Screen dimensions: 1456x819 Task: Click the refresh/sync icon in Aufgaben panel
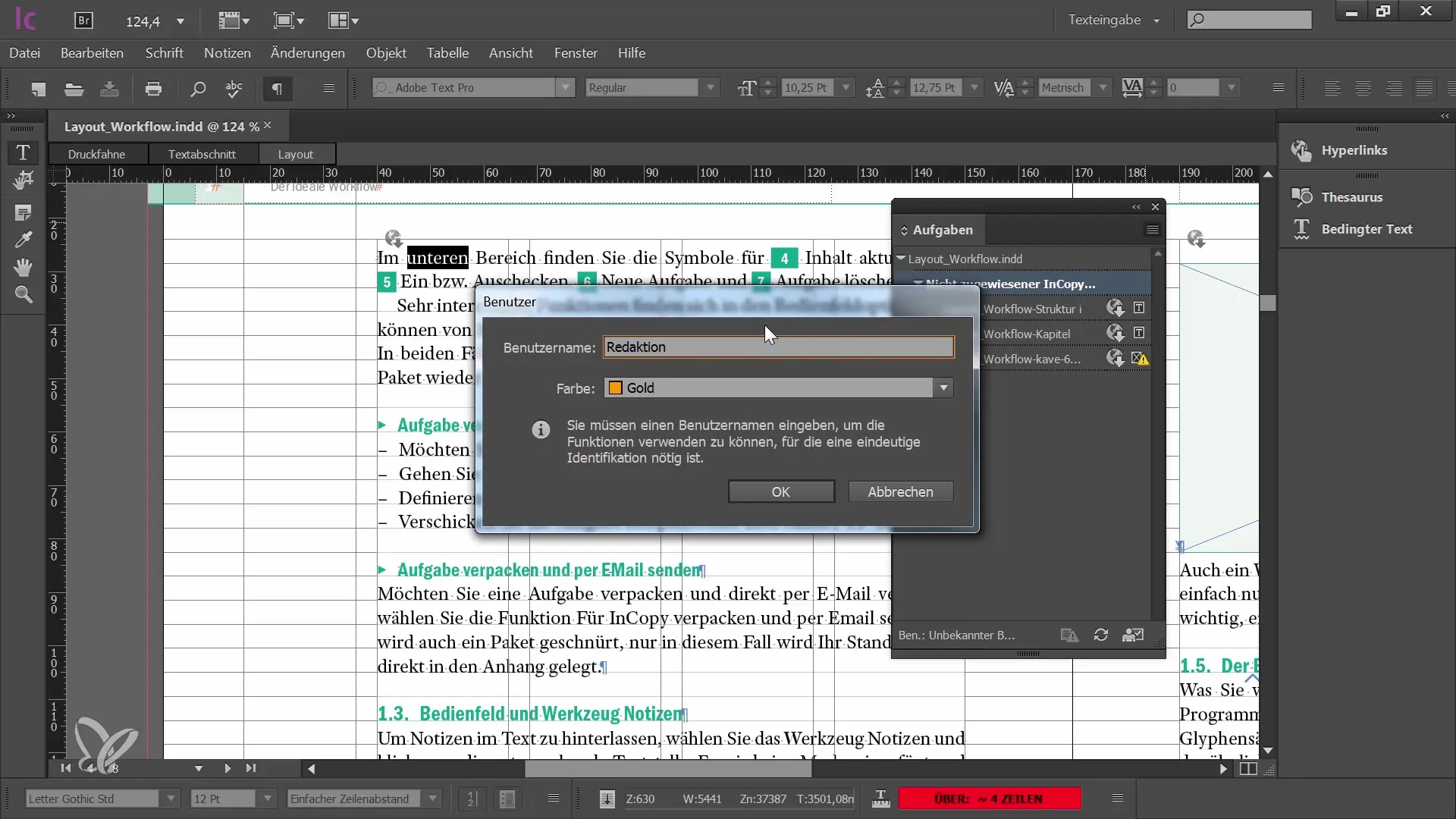[1100, 635]
